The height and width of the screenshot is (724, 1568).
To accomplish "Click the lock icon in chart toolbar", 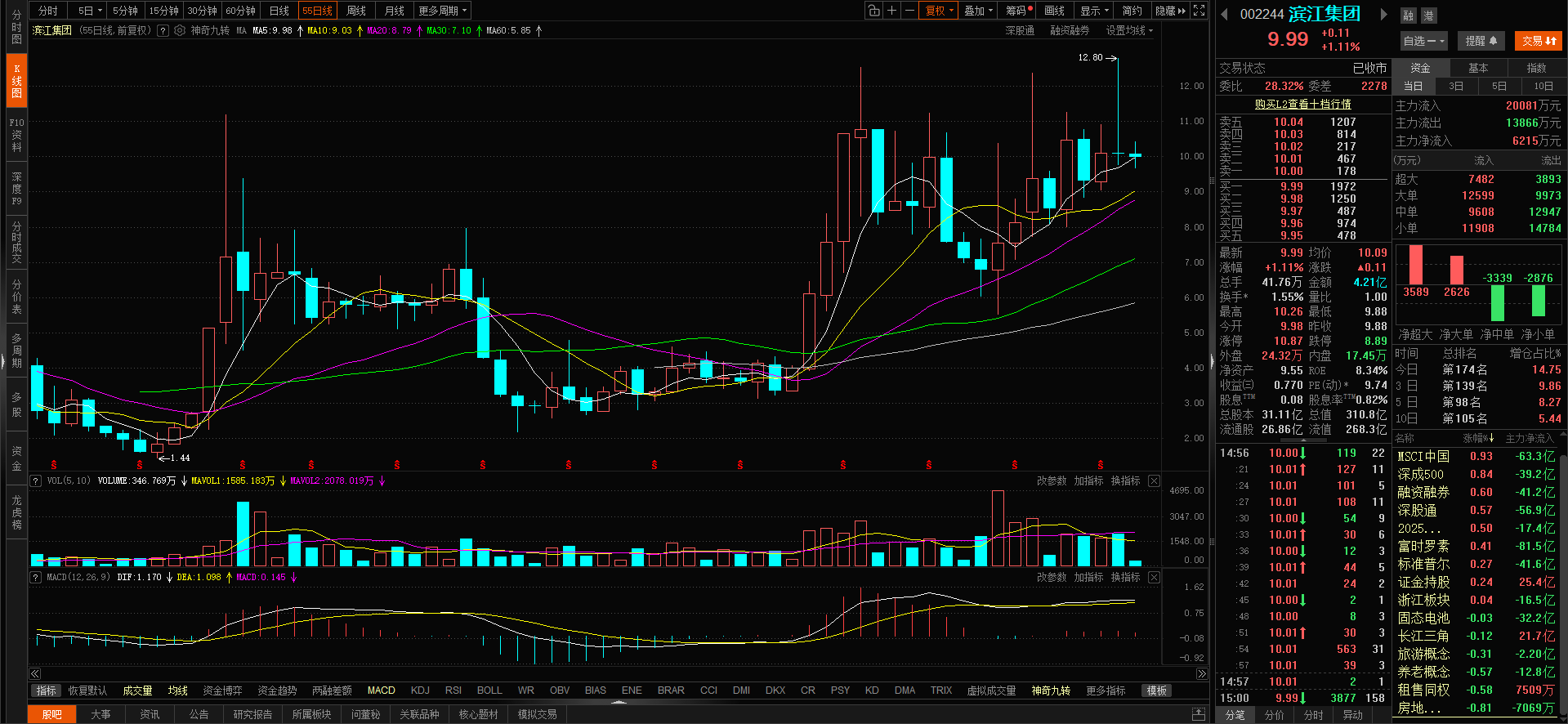I will tap(874, 11).
